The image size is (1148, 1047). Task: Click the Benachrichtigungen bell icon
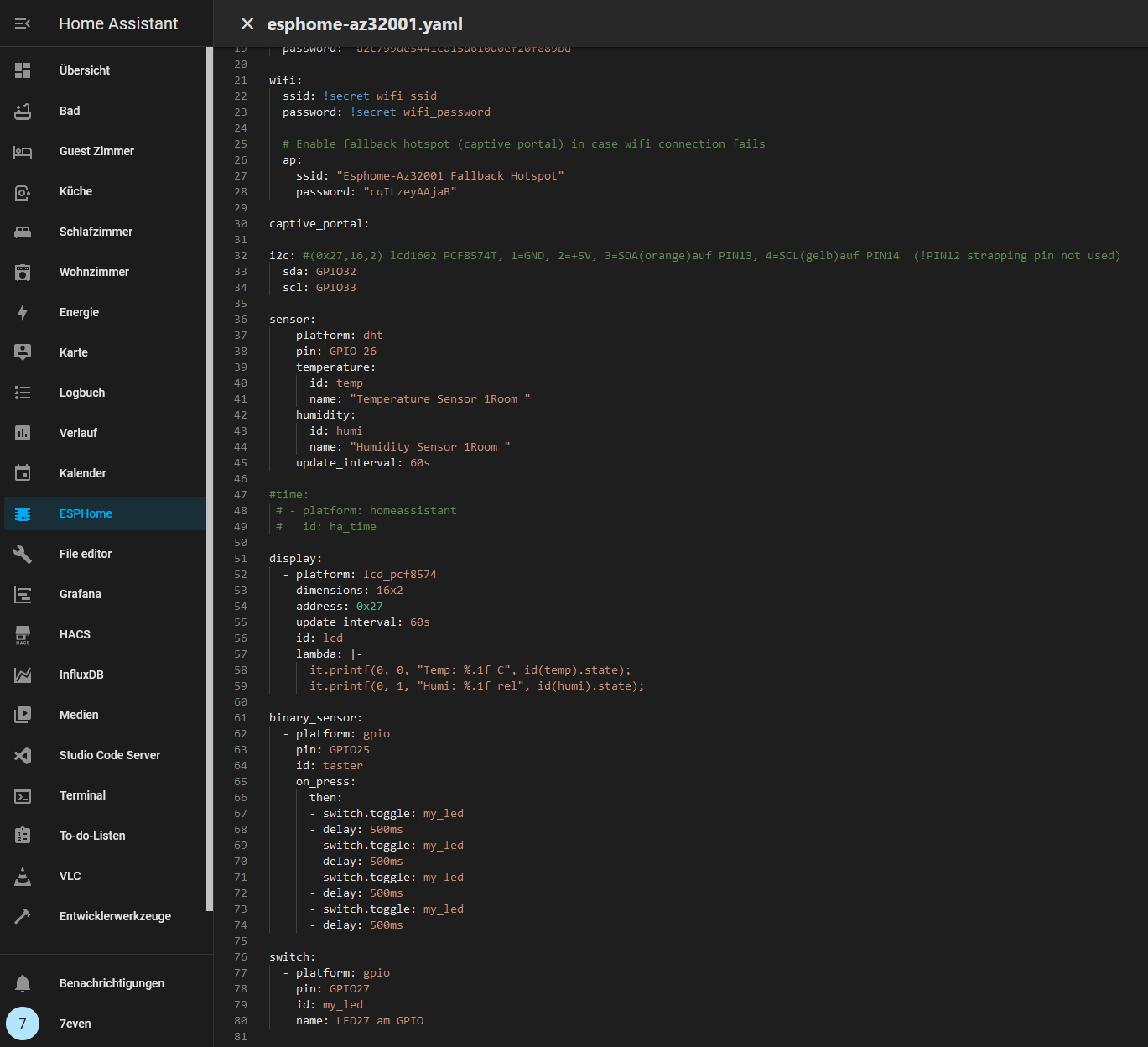click(x=23, y=983)
